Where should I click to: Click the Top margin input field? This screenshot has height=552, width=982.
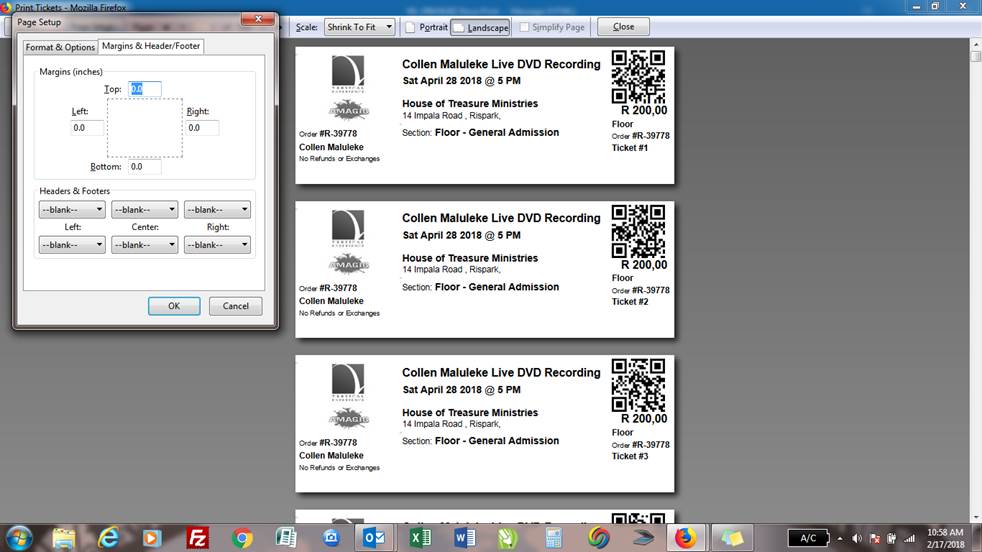click(145, 89)
